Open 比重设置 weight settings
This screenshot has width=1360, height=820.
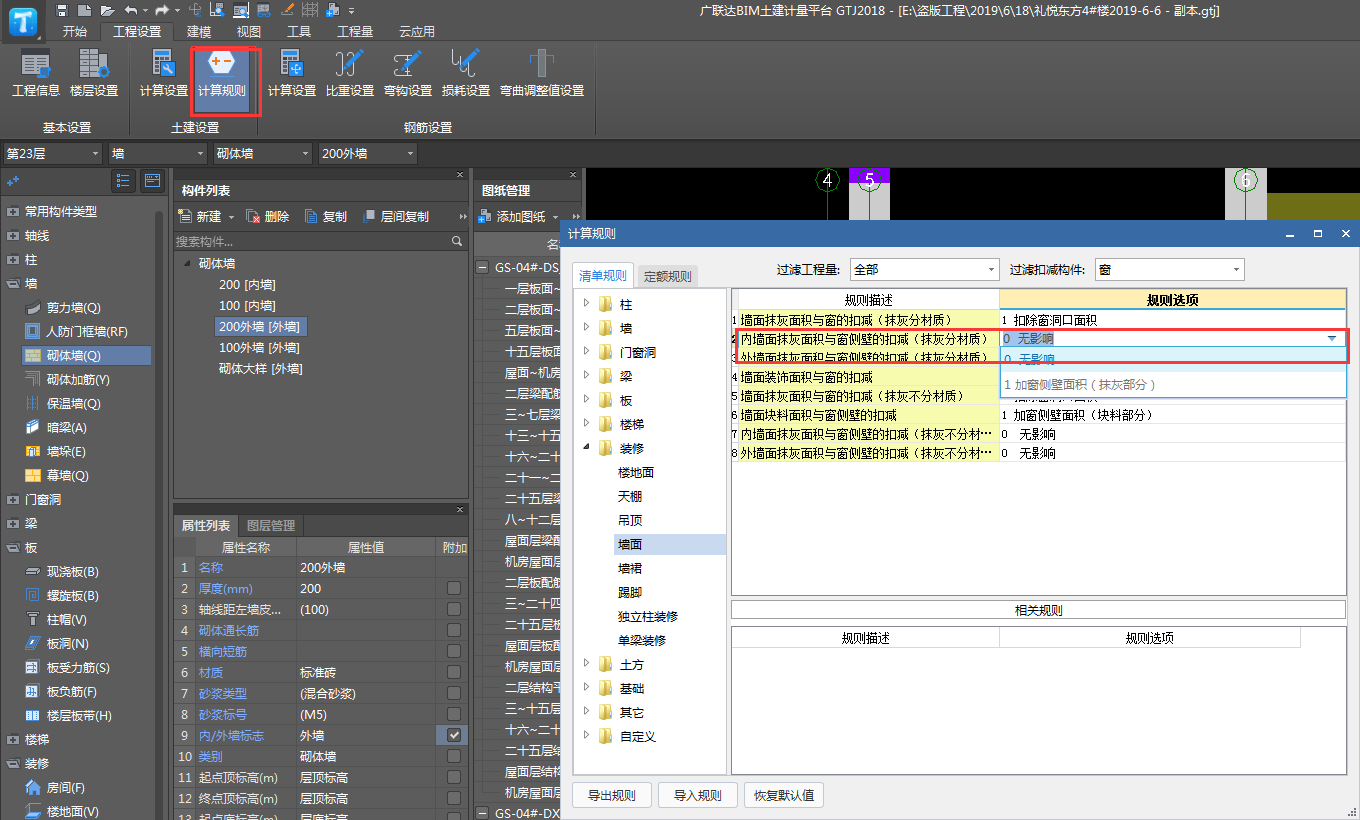click(350, 74)
